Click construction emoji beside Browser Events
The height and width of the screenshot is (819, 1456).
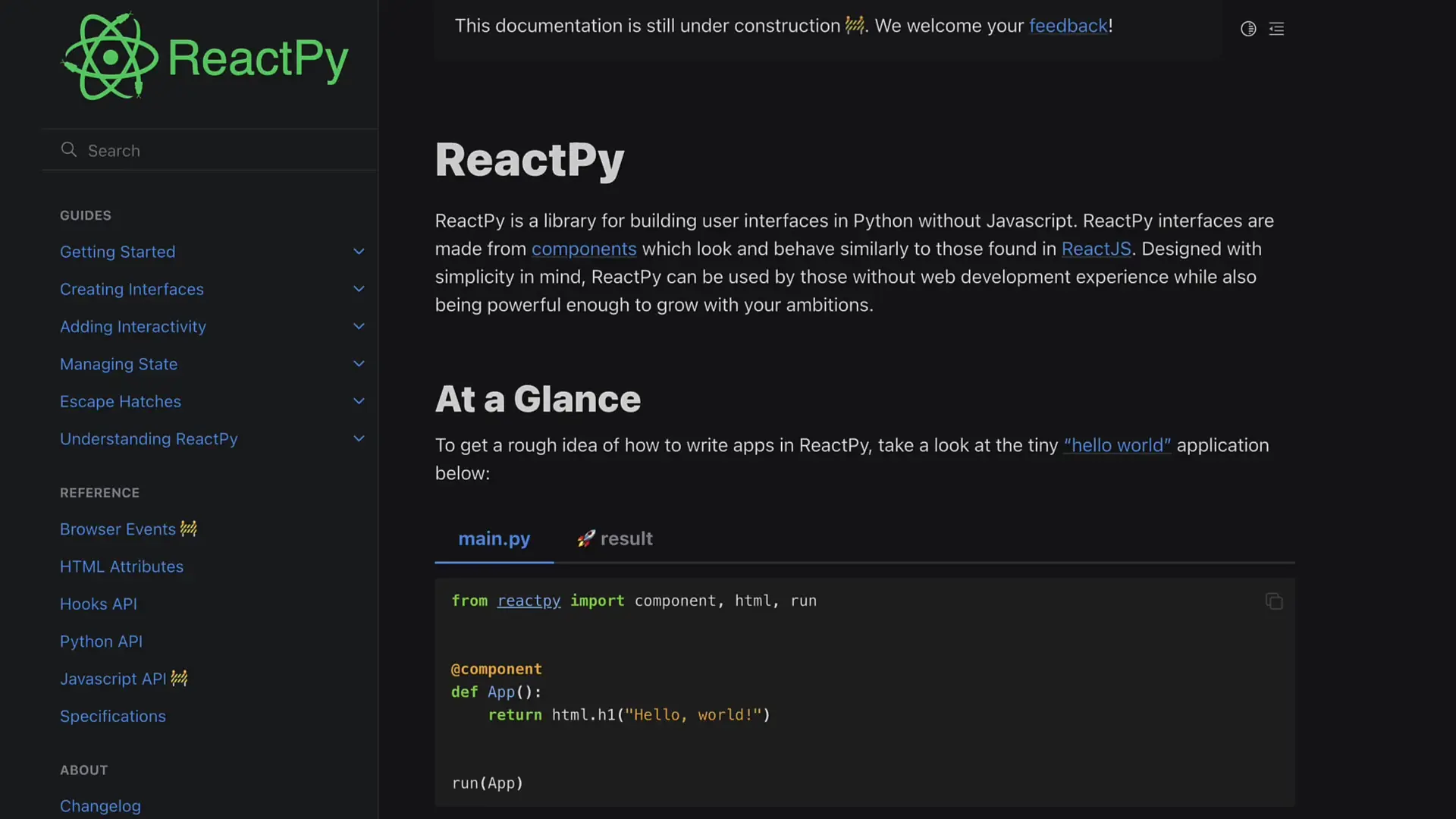[189, 529]
